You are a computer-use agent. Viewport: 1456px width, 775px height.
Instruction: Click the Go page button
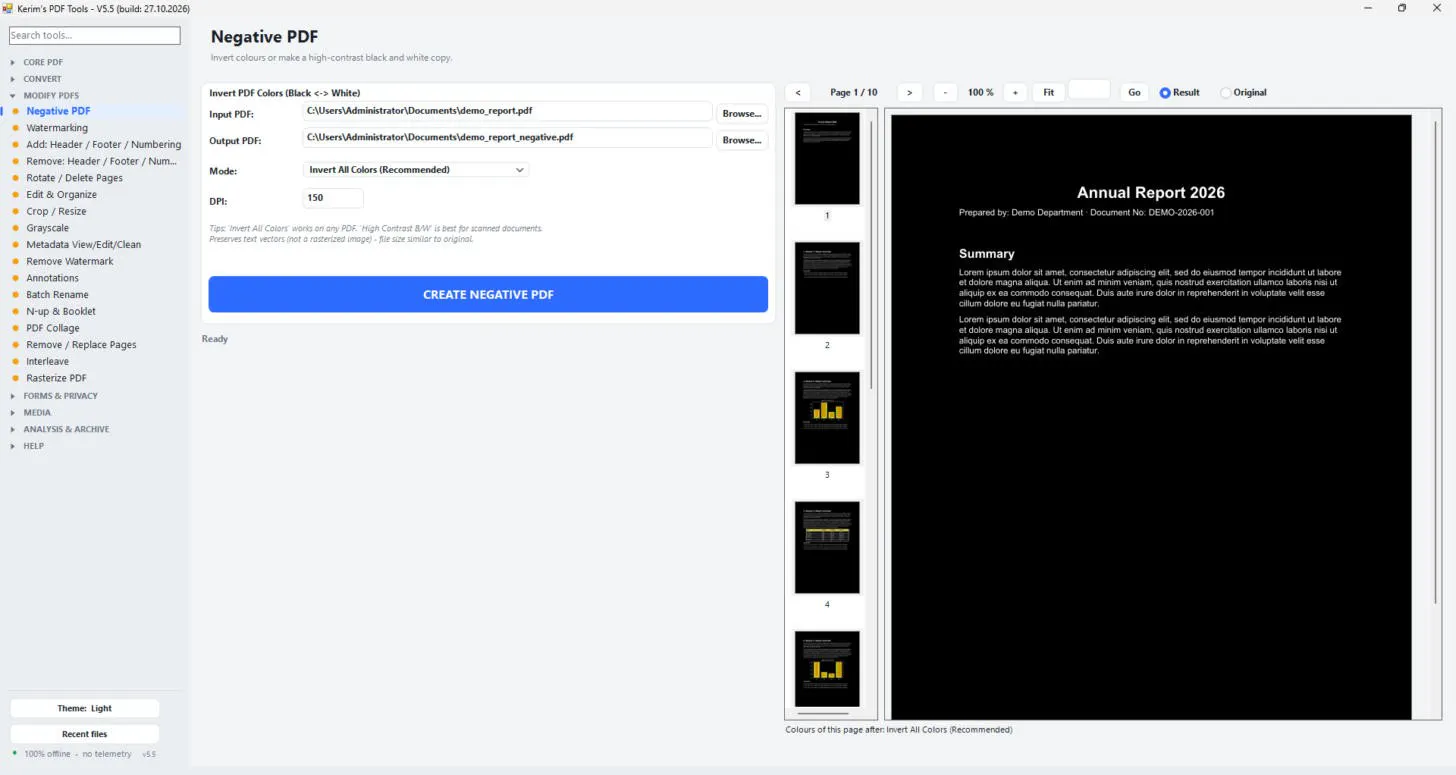[x=1134, y=92]
